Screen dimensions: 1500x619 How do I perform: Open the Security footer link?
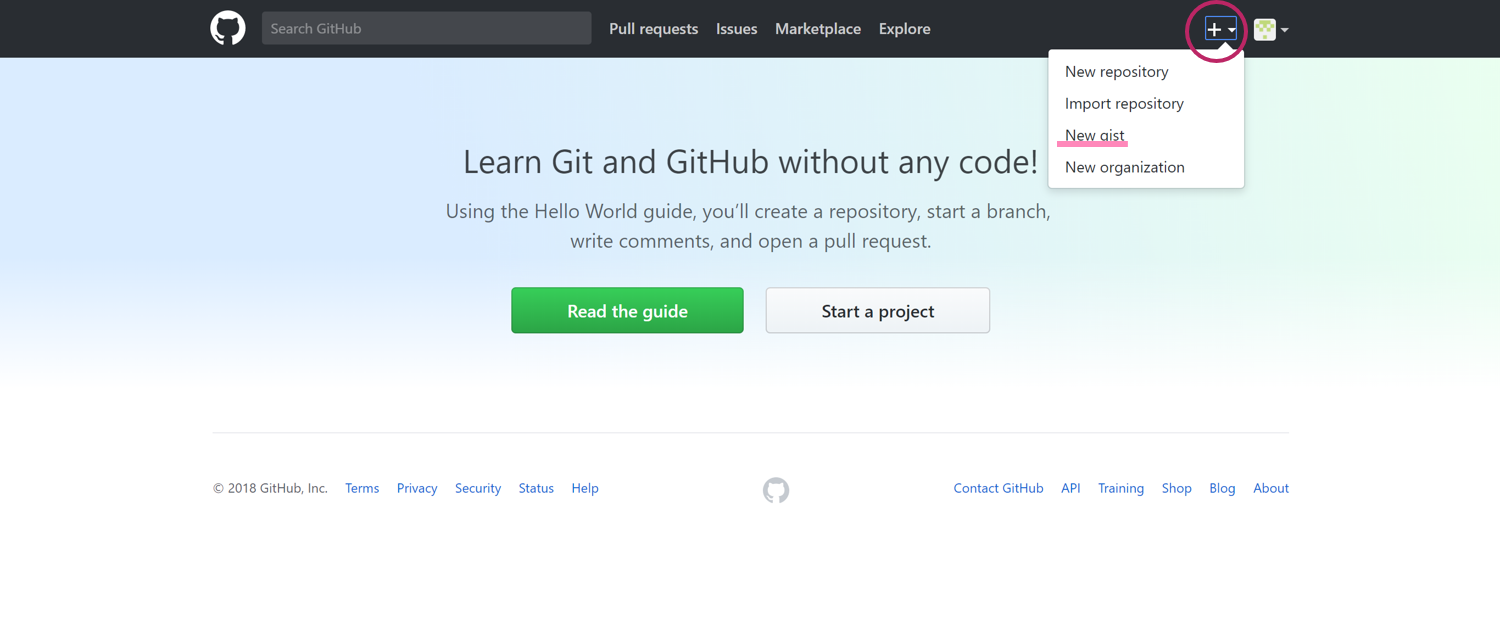click(x=478, y=489)
